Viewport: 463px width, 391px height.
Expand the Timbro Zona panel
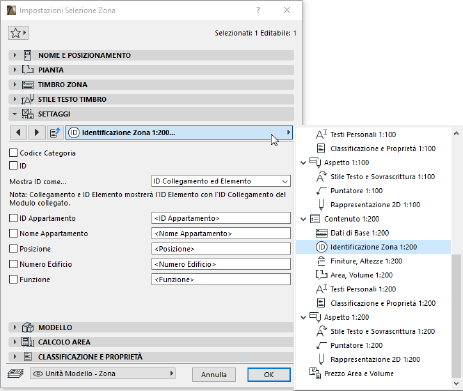(x=15, y=85)
